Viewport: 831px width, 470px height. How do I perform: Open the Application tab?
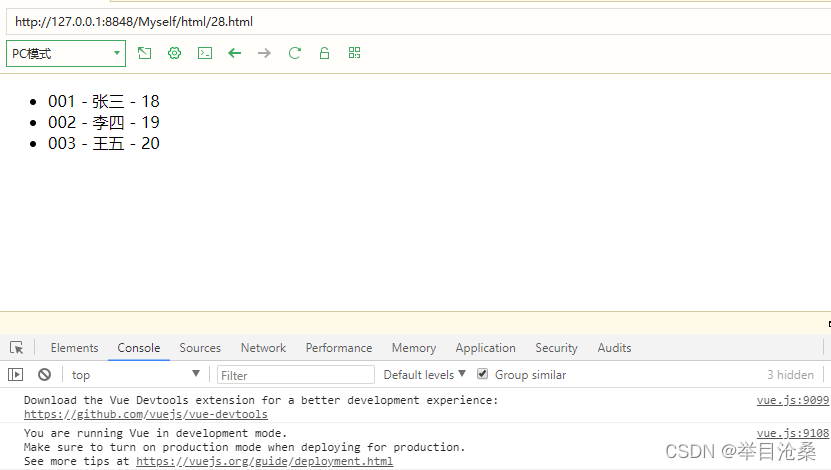pyautogui.click(x=485, y=348)
